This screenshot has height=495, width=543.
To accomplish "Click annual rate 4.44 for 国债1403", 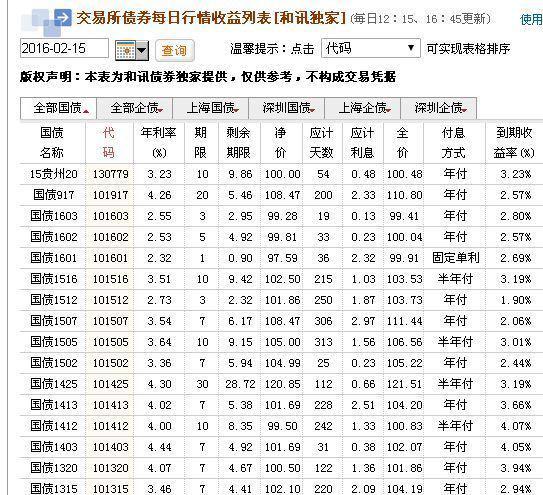I will point(159,447).
